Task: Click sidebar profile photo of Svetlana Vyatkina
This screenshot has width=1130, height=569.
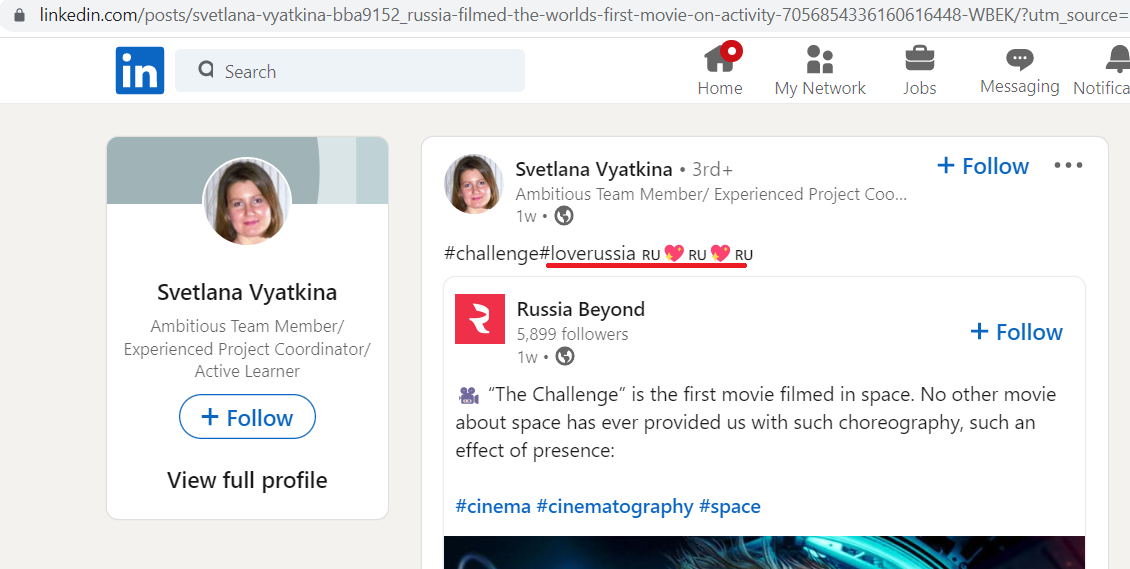Action: click(x=246, y=200)
